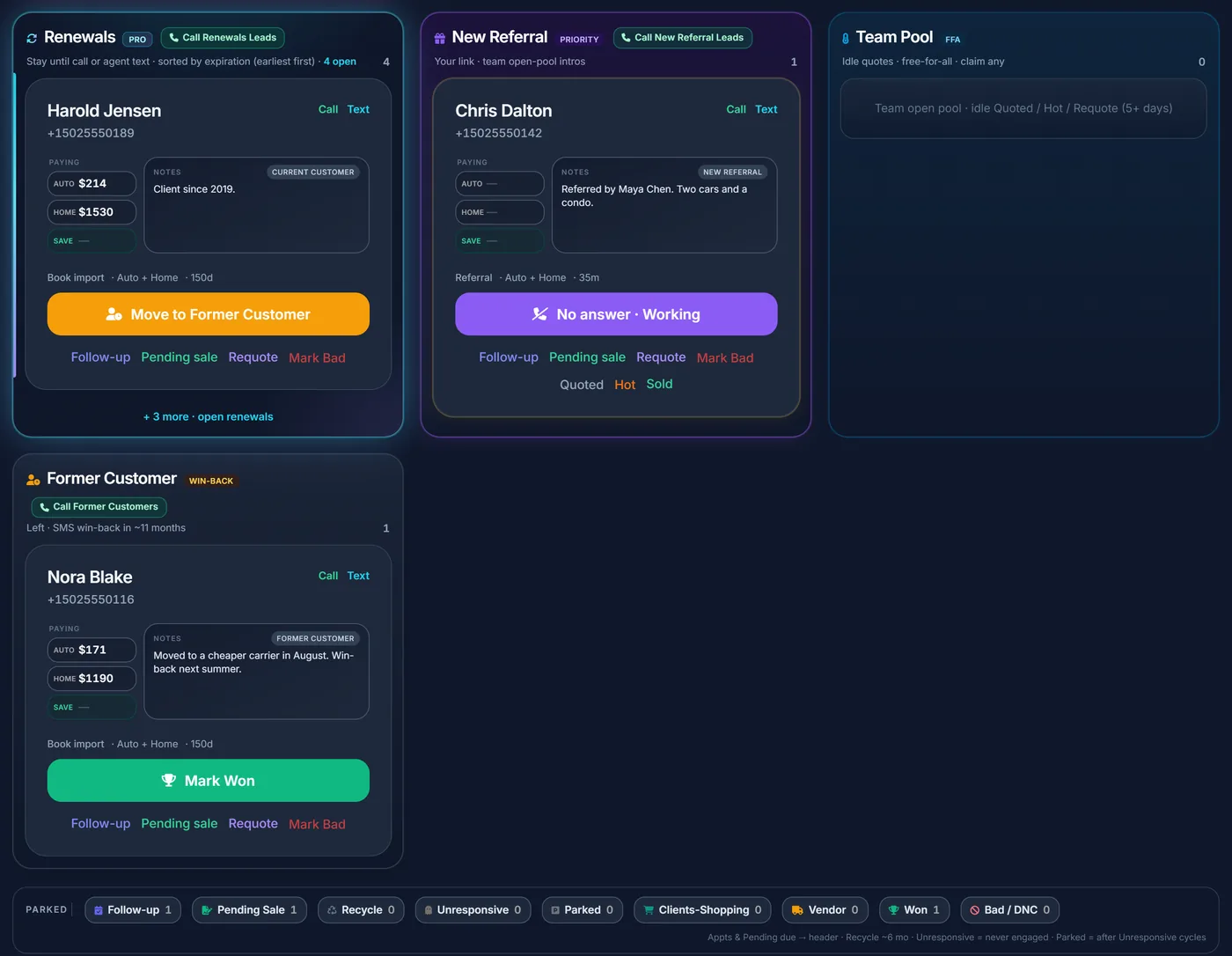
Task: Click the SAVE field on Nora Blake's card
Action: click(92, 708)
